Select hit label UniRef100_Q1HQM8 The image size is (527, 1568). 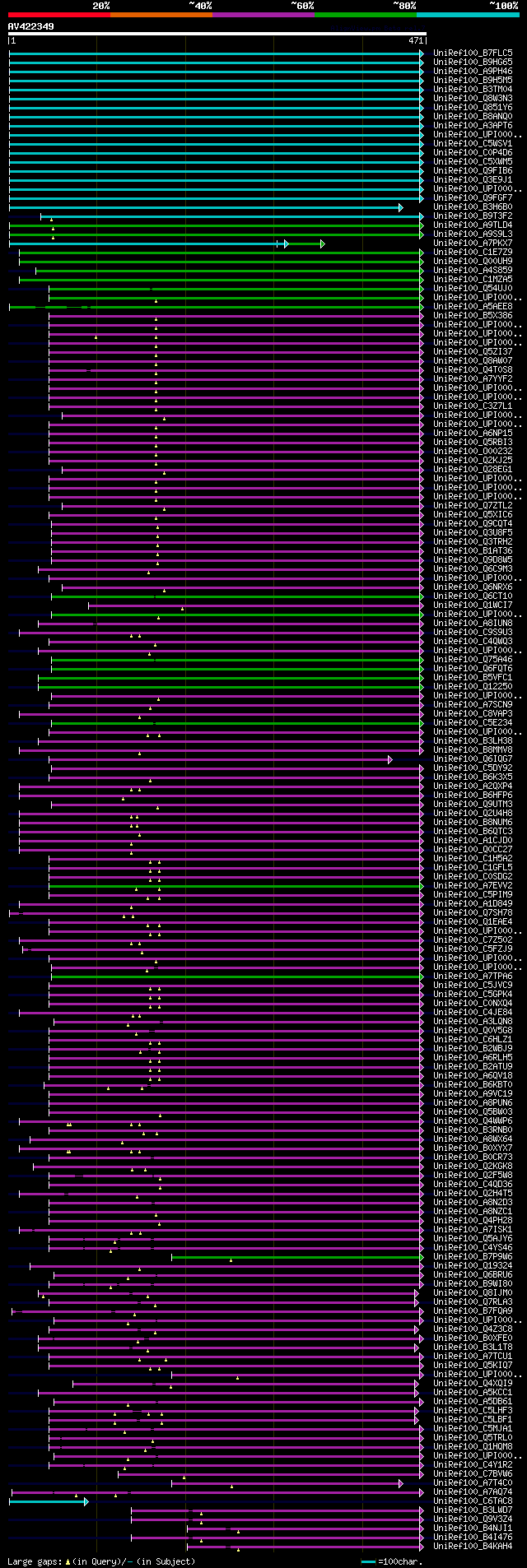[473, 1447]
